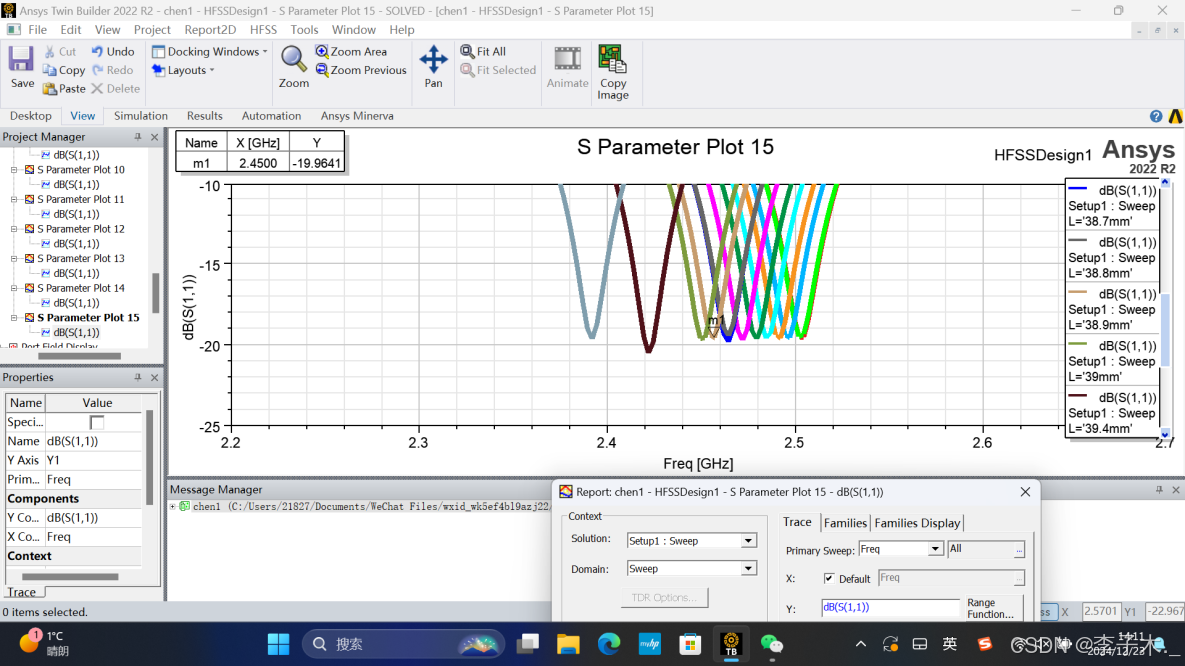
Task: Open File Explorer from the taskbar
Action: pos(568,644)
